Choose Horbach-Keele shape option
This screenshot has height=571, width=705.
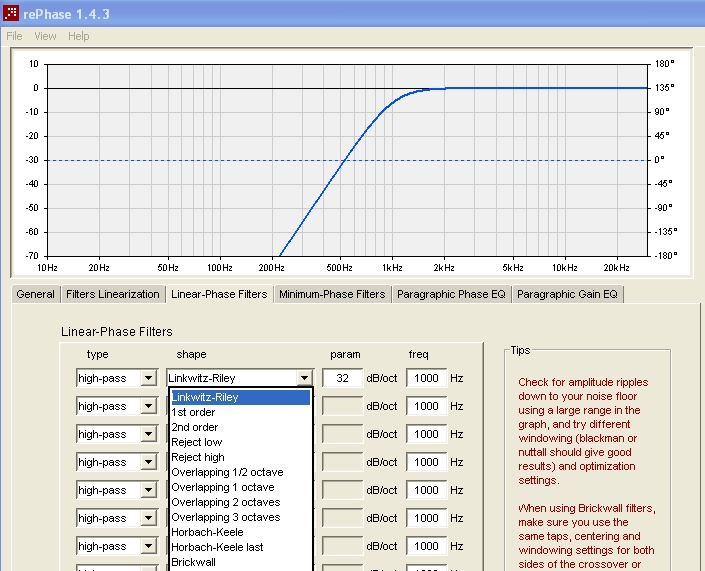pyautogui.click(x=241, y=532)
